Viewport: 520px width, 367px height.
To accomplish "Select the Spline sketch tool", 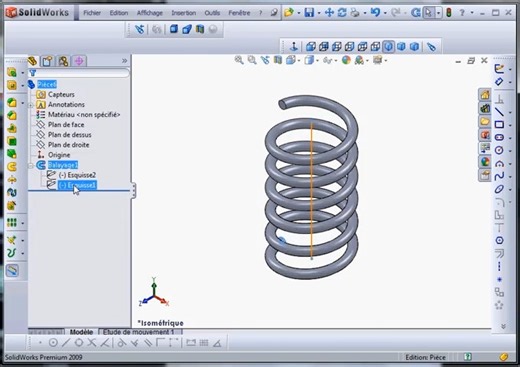I will (499, 176).
